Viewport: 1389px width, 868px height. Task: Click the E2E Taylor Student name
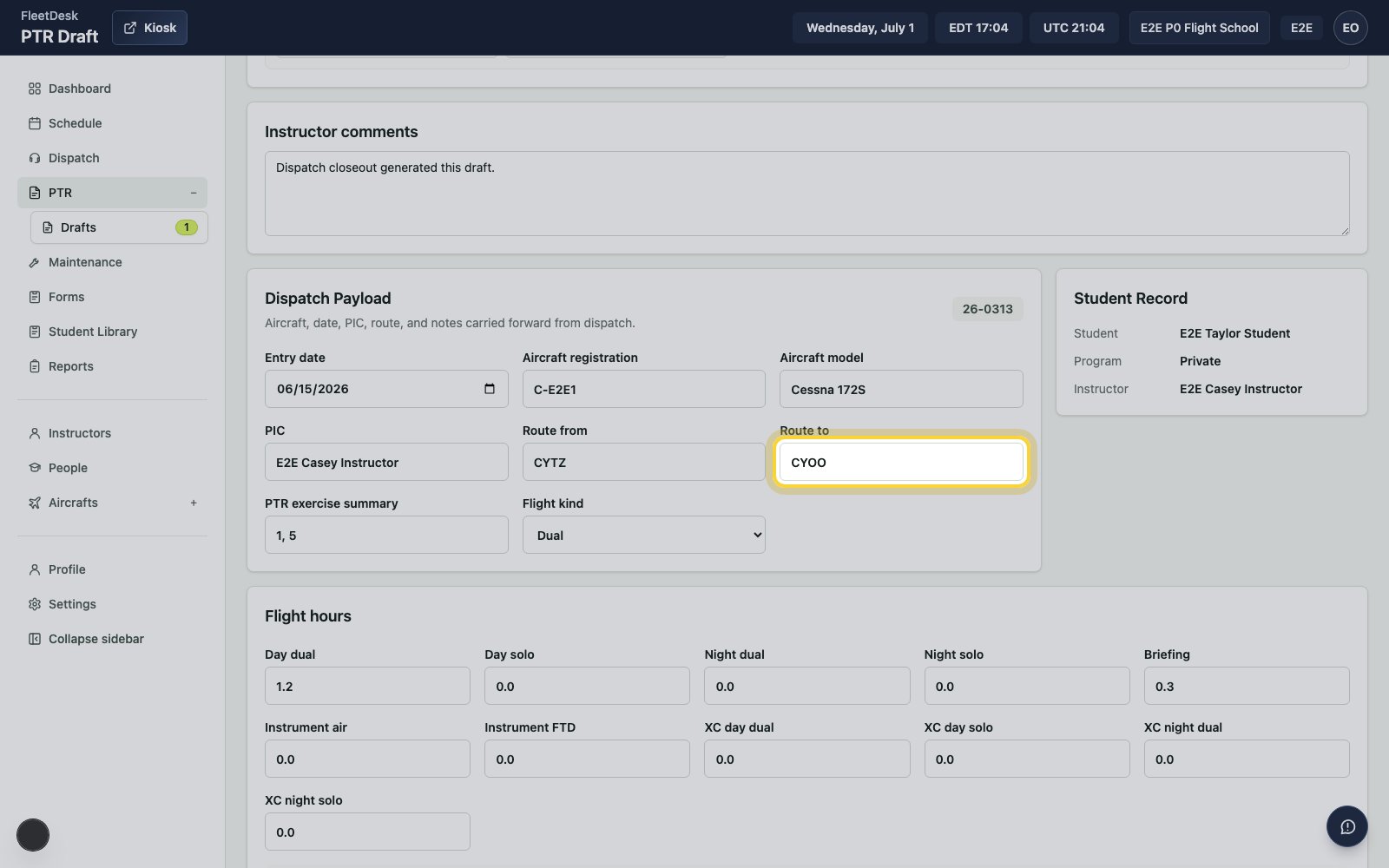(x=1234, y=333)
